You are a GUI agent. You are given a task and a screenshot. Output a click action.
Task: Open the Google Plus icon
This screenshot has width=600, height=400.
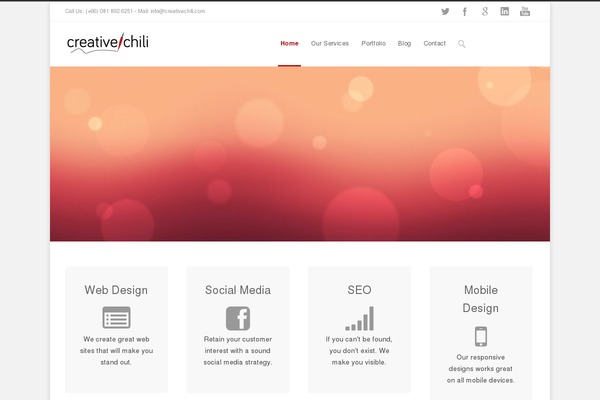tap(485, 11)
